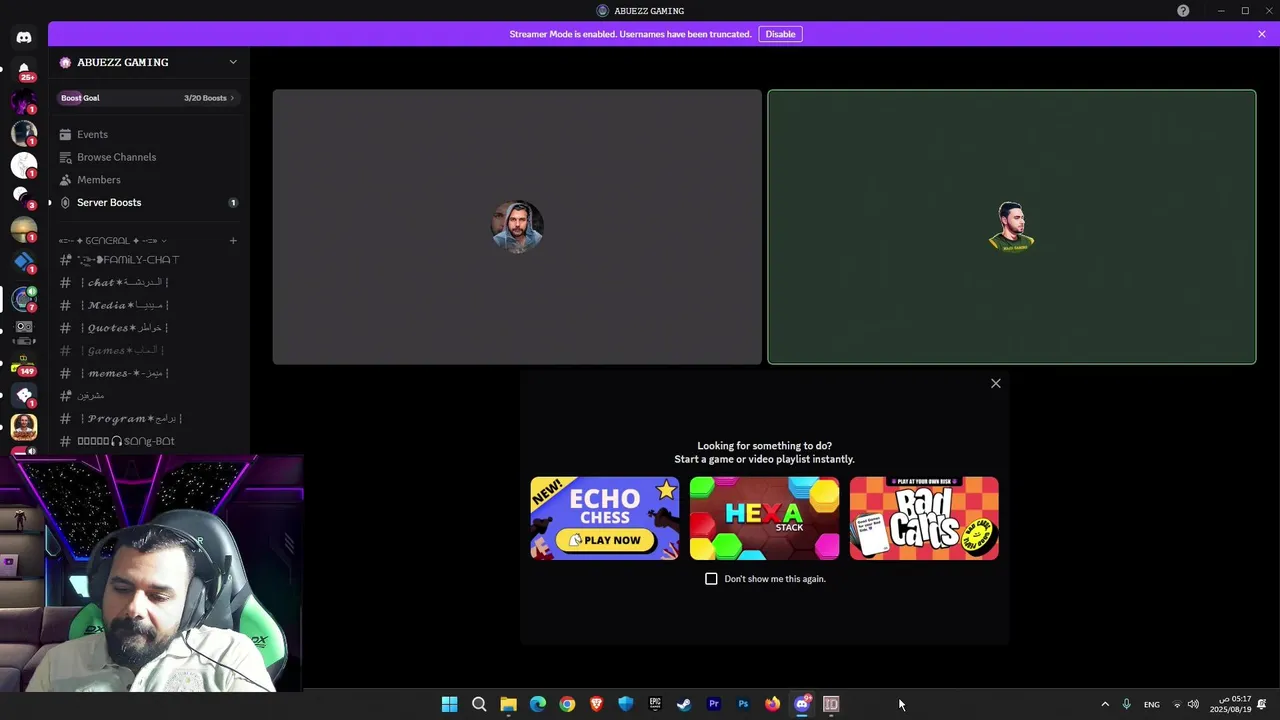The height and width of the screenshot is (720, 1280).
Task: Open Discord taskbar icon
Action: click(x=802, y=704)
